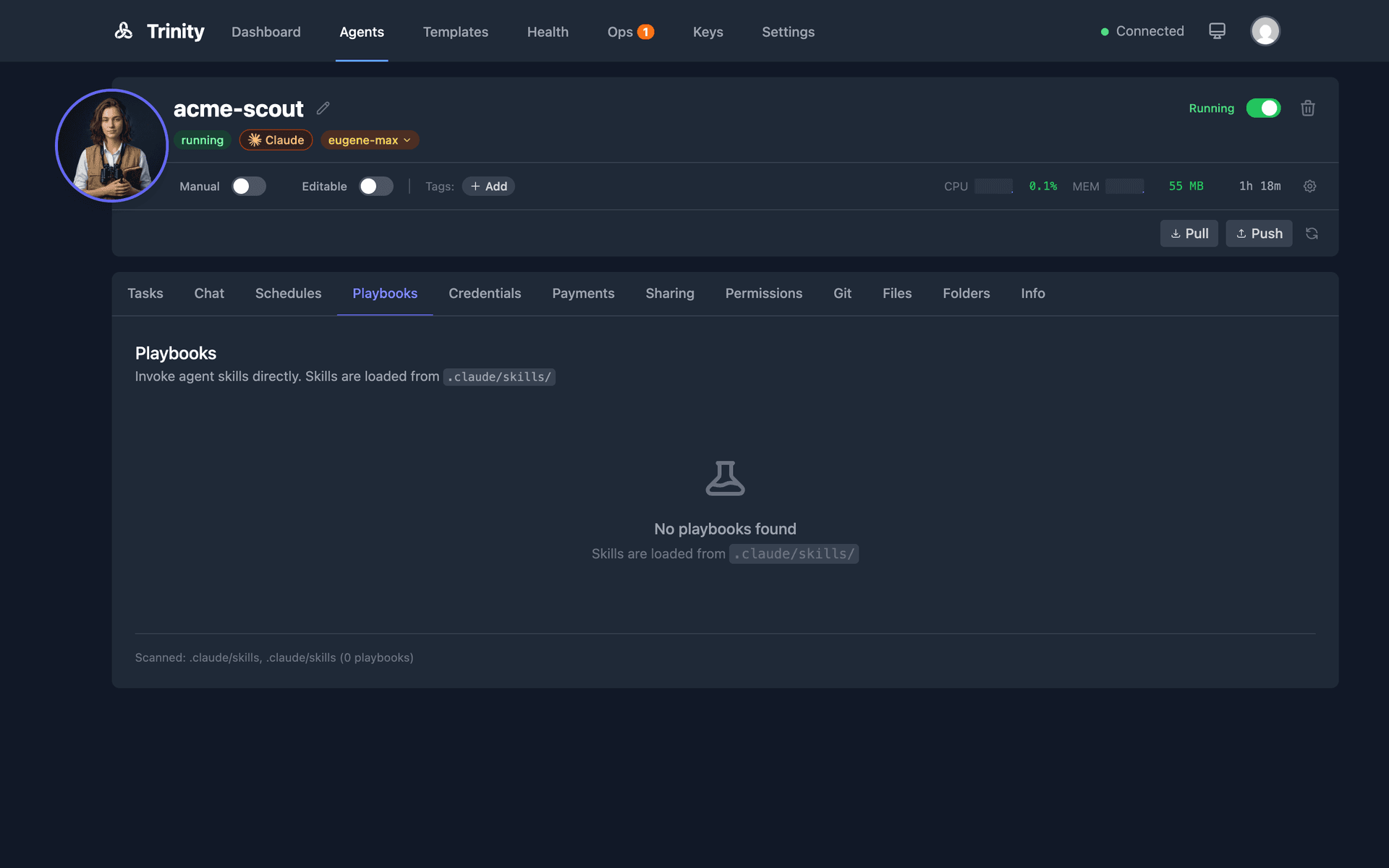Delete the agent using the trash icon

[x=1307, y=108]
